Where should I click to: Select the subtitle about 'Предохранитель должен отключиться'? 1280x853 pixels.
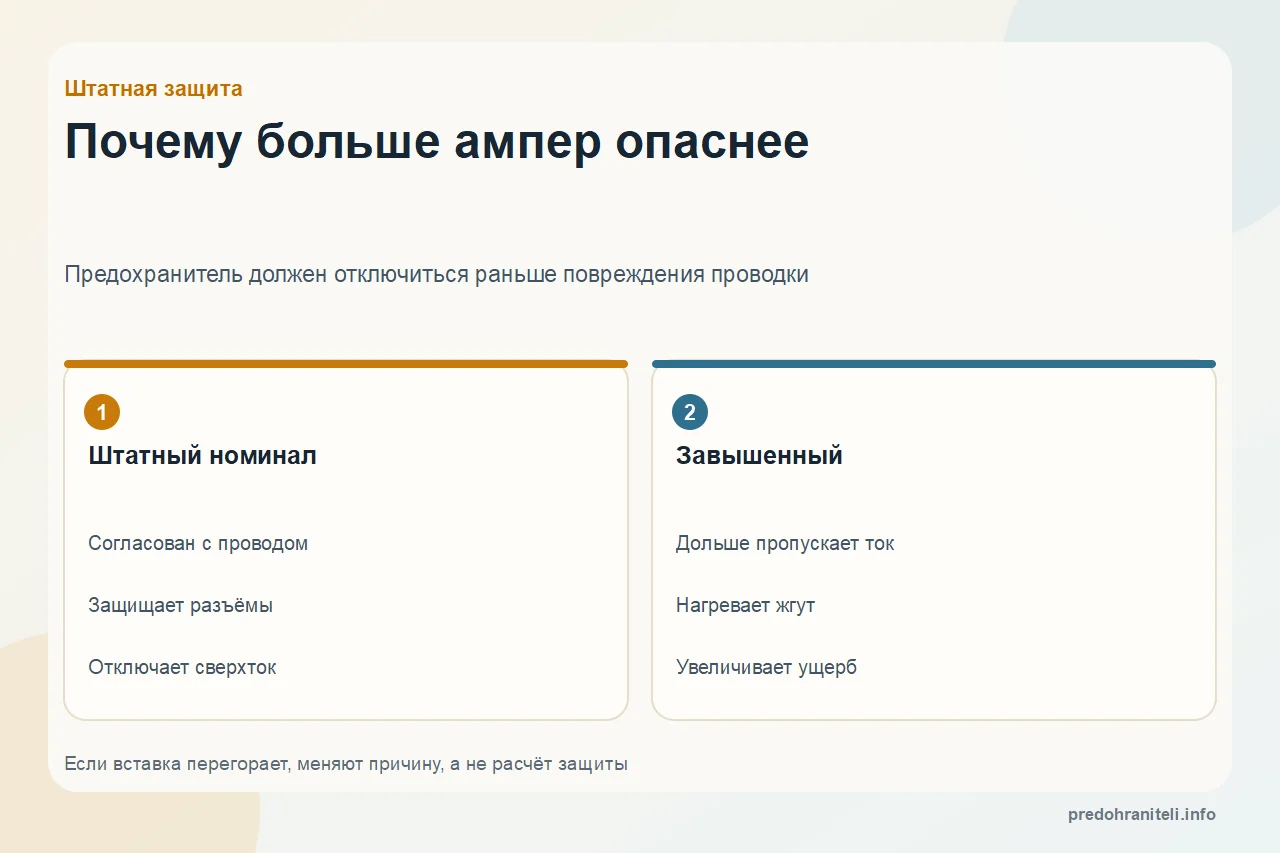tap(436, 274)
